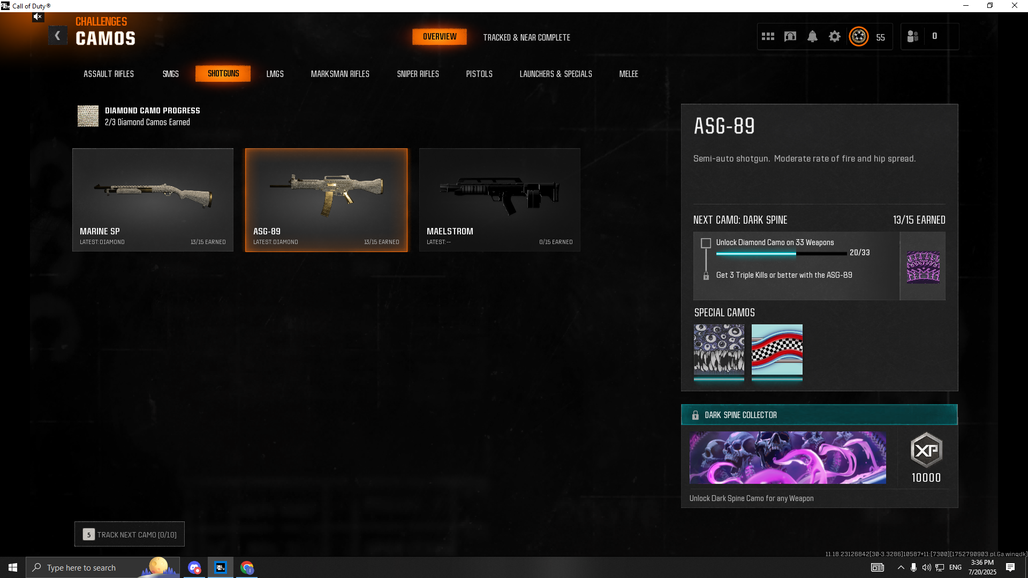Open the social friends icon
Screen dimensions: 1028x578
[x=912, y=37]
